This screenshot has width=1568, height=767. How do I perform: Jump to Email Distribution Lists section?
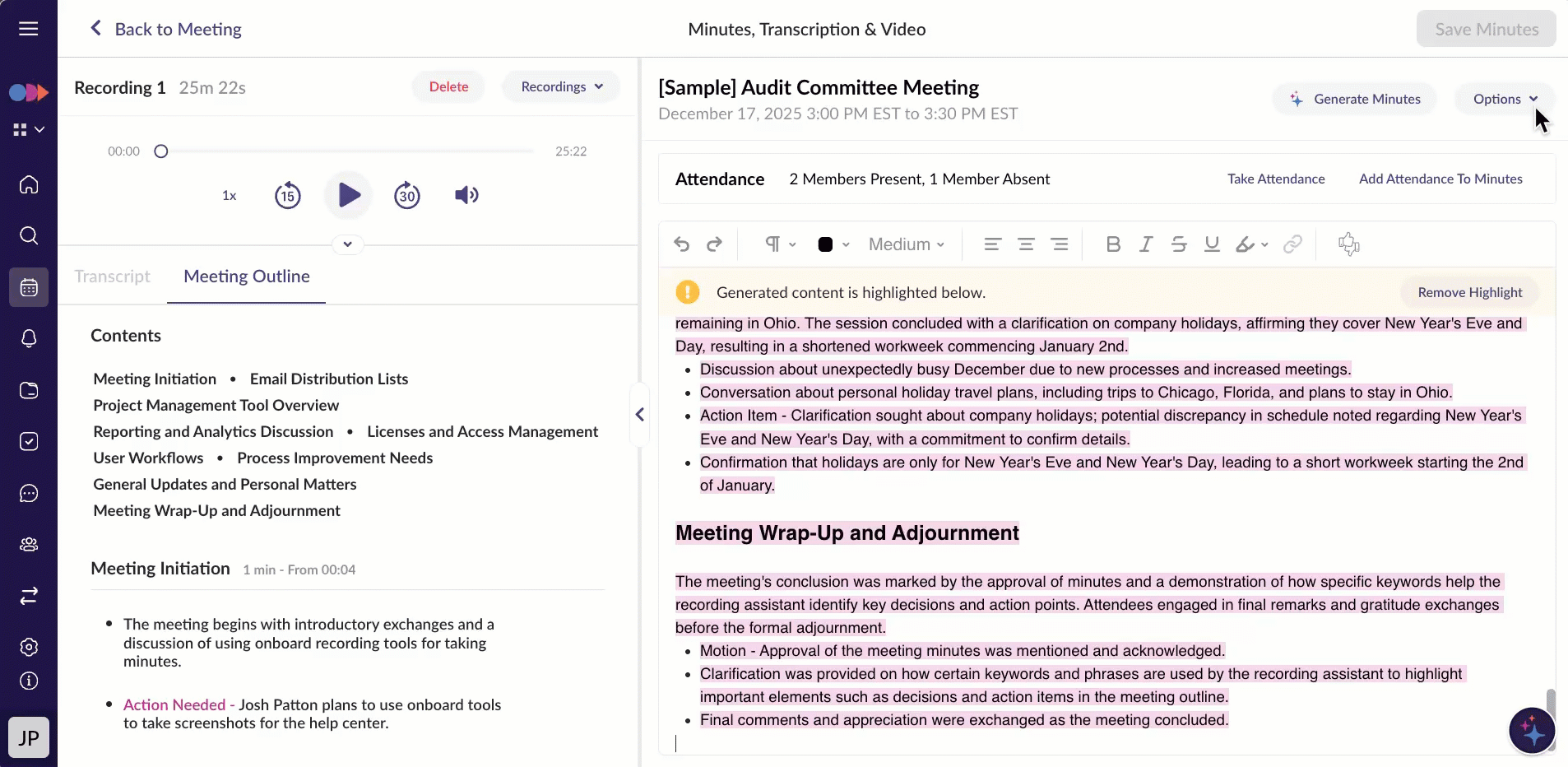point(329,379)
